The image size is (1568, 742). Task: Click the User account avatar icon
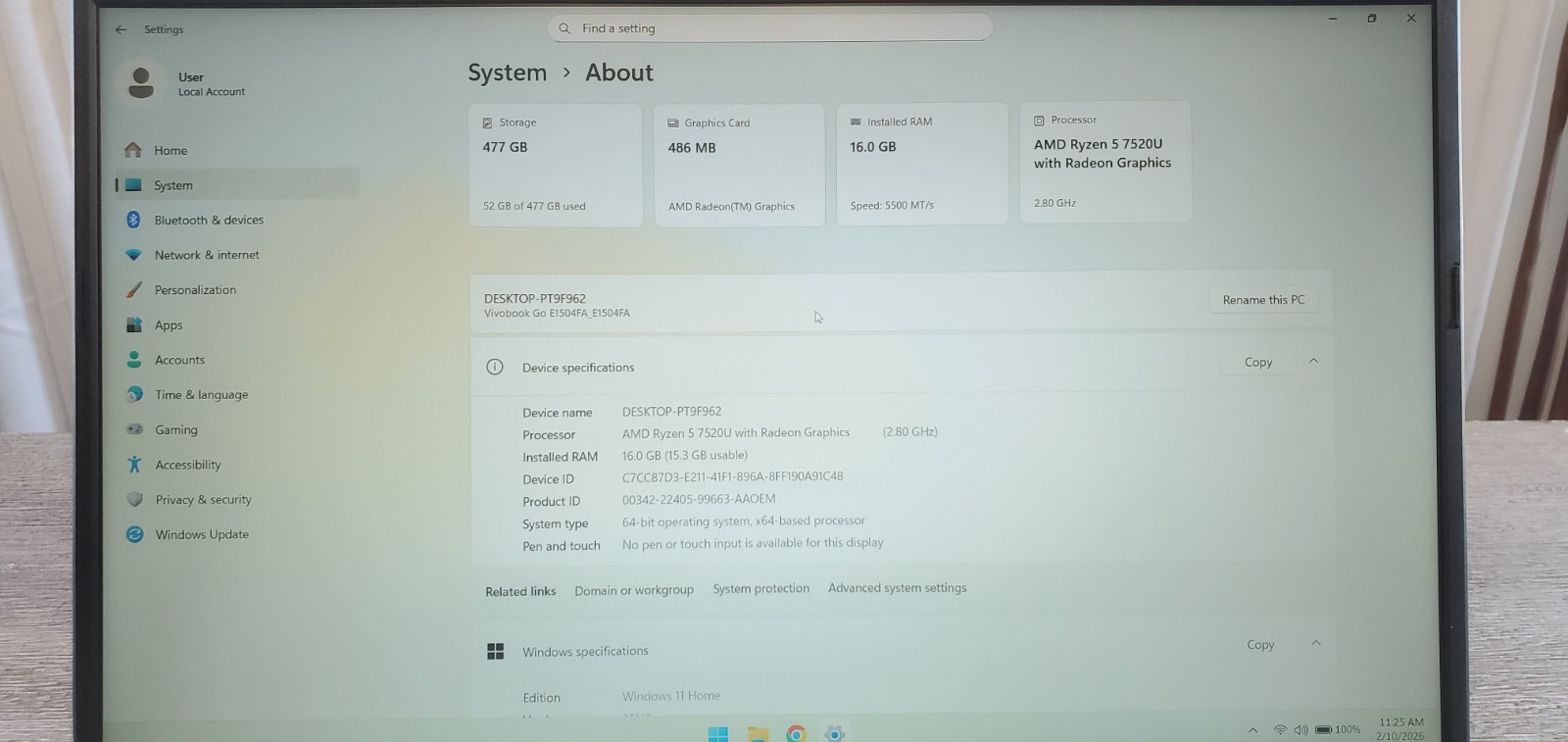click(141, 83)
